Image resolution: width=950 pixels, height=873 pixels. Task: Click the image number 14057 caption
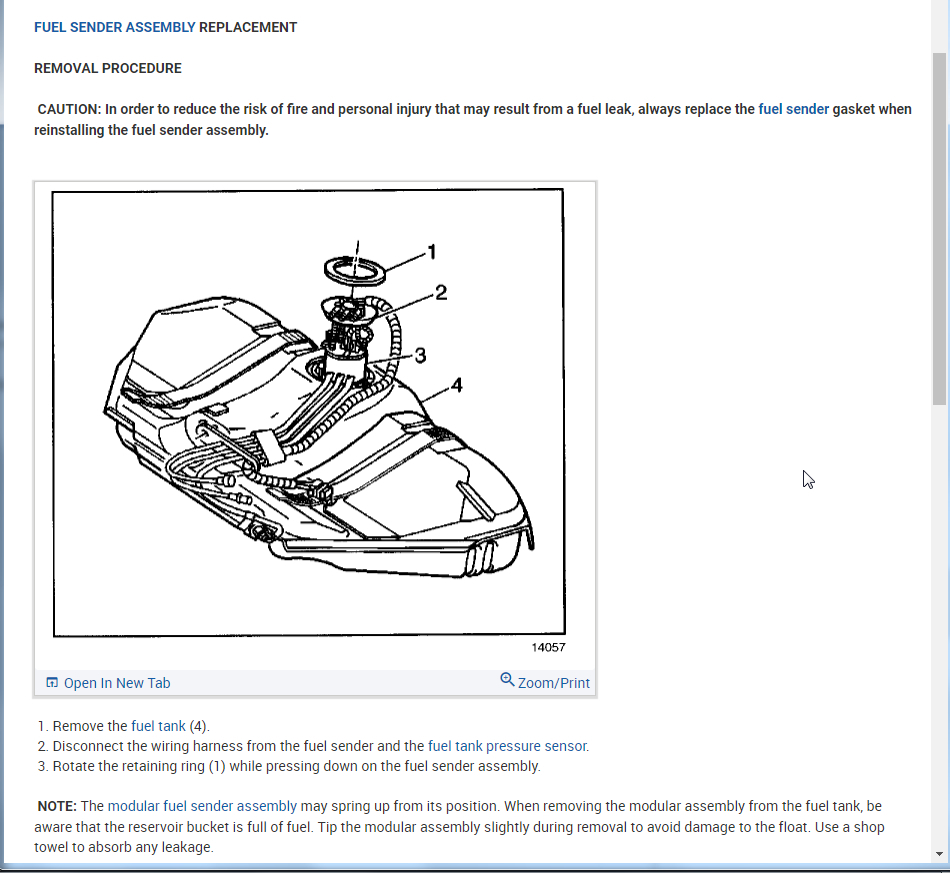(548, 648)
